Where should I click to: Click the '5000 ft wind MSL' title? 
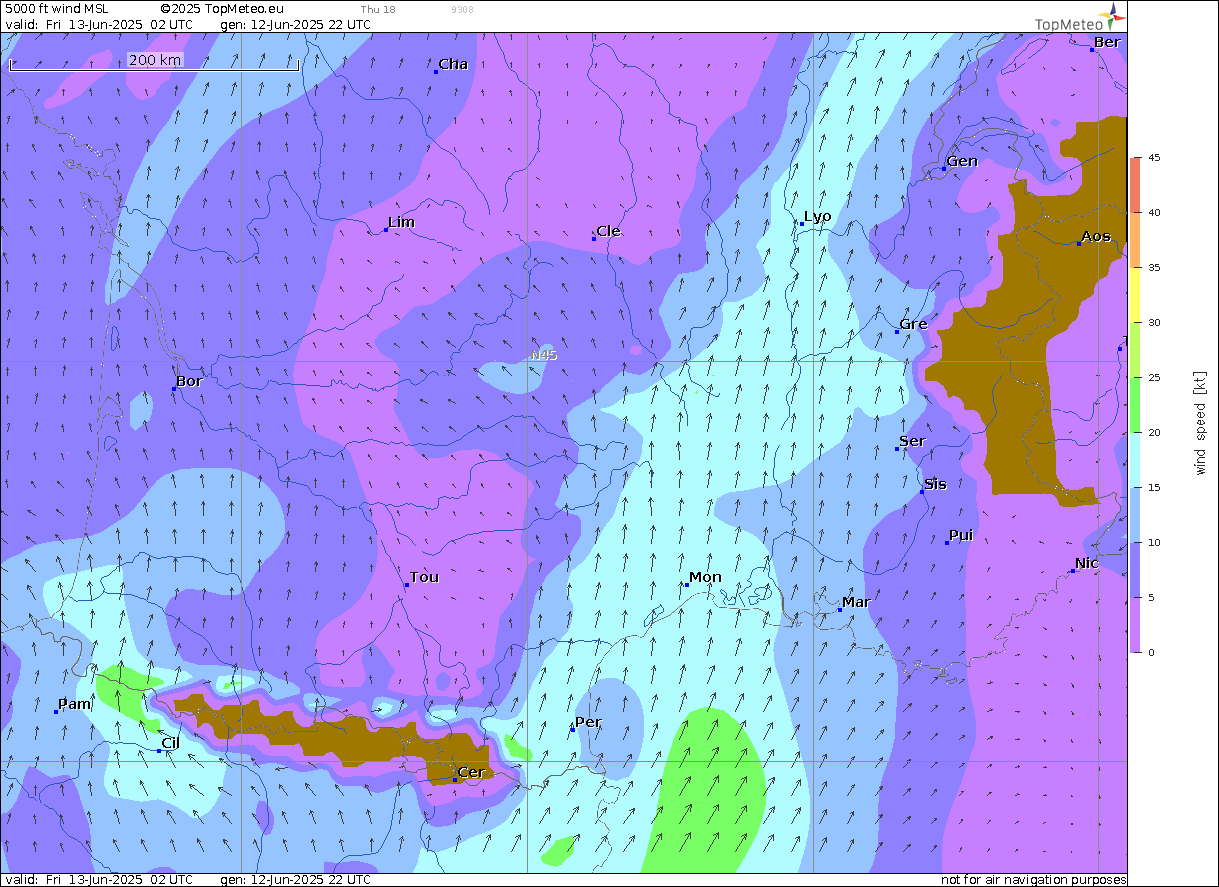57,9
